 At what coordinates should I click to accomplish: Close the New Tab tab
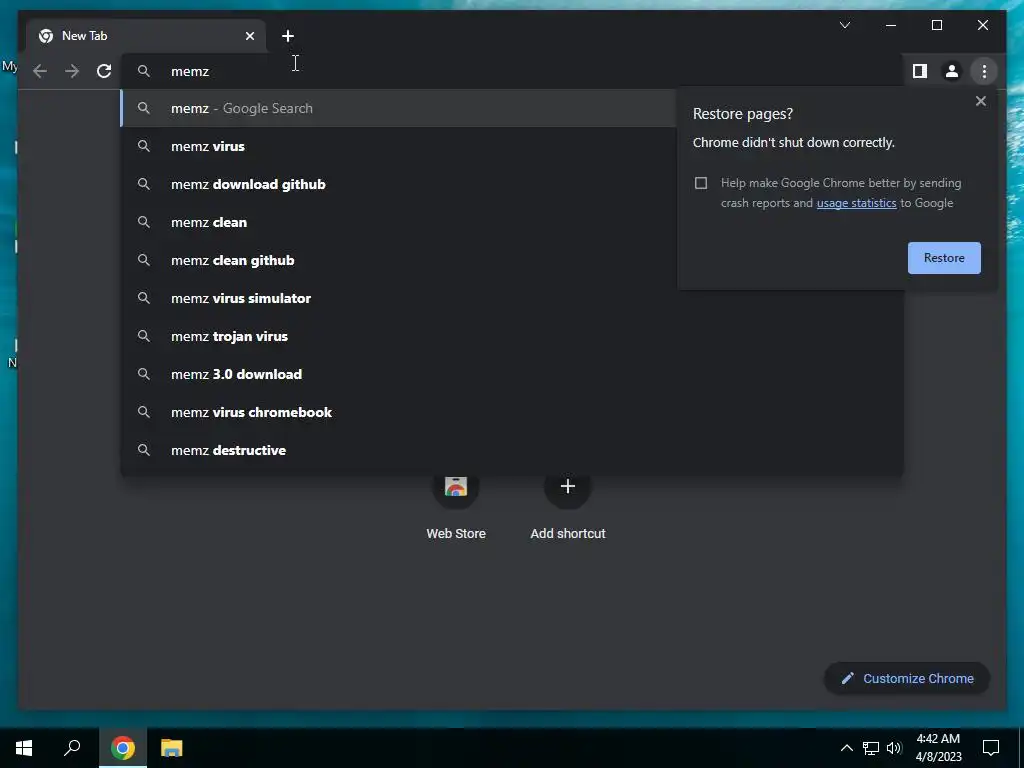(x=249, y=36)
